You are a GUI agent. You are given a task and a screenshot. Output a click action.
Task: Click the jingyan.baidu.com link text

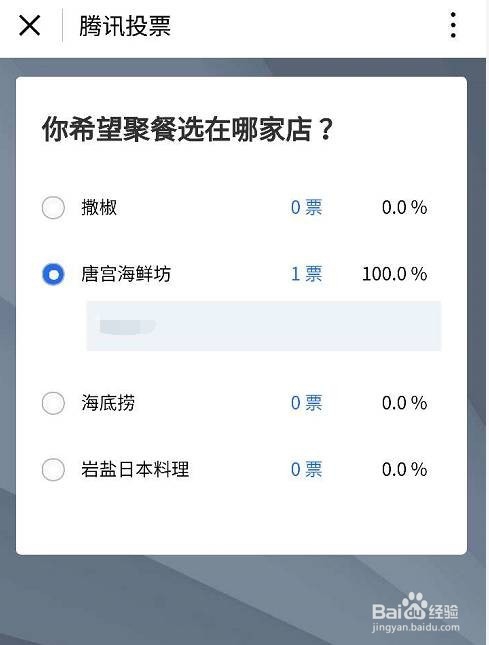416,628
